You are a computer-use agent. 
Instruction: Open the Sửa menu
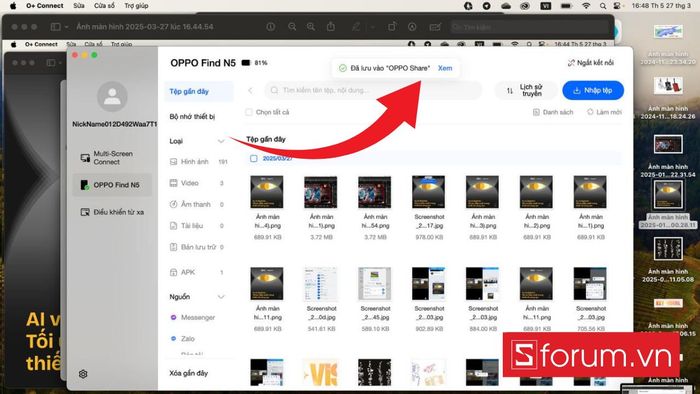click(79, 6)
